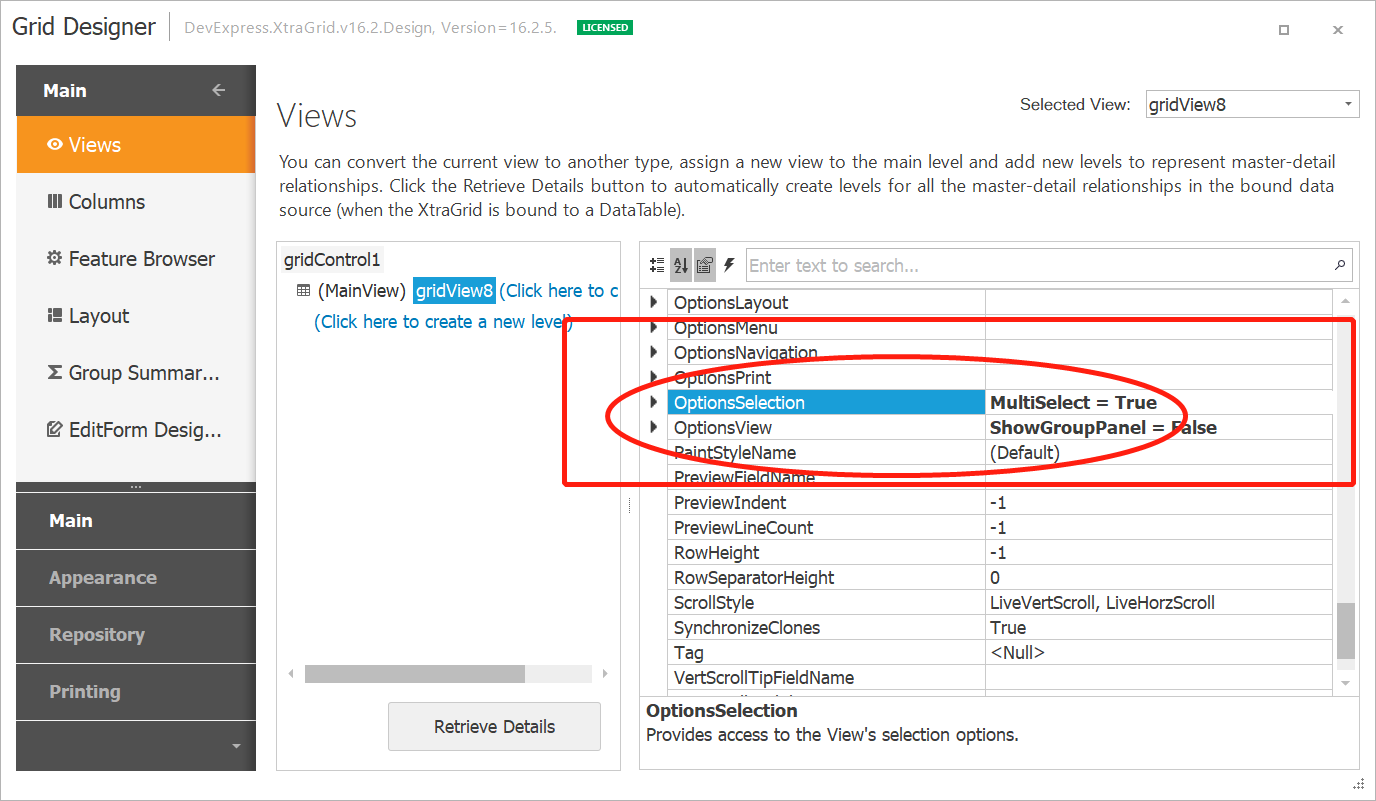1376x801 pixels.
Task: Select the Tag property
Action: tap(688, 652)
